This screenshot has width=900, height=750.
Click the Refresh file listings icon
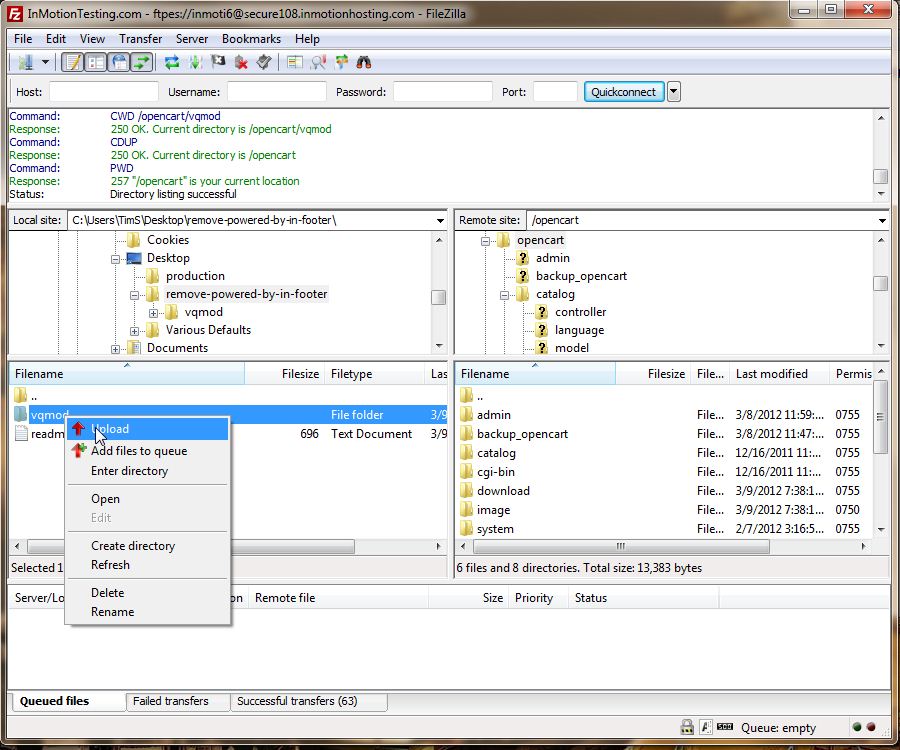click(x=172, y=62)
